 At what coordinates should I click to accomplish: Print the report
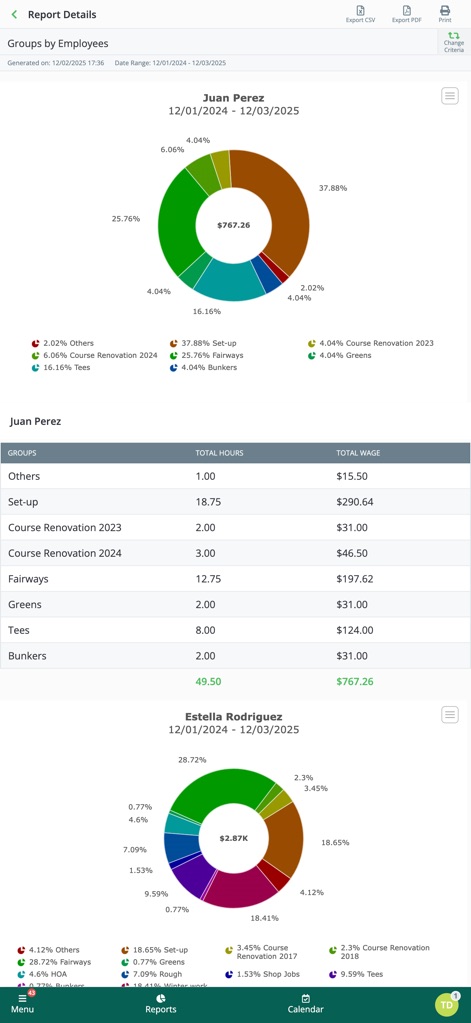(x=445, y=14)
